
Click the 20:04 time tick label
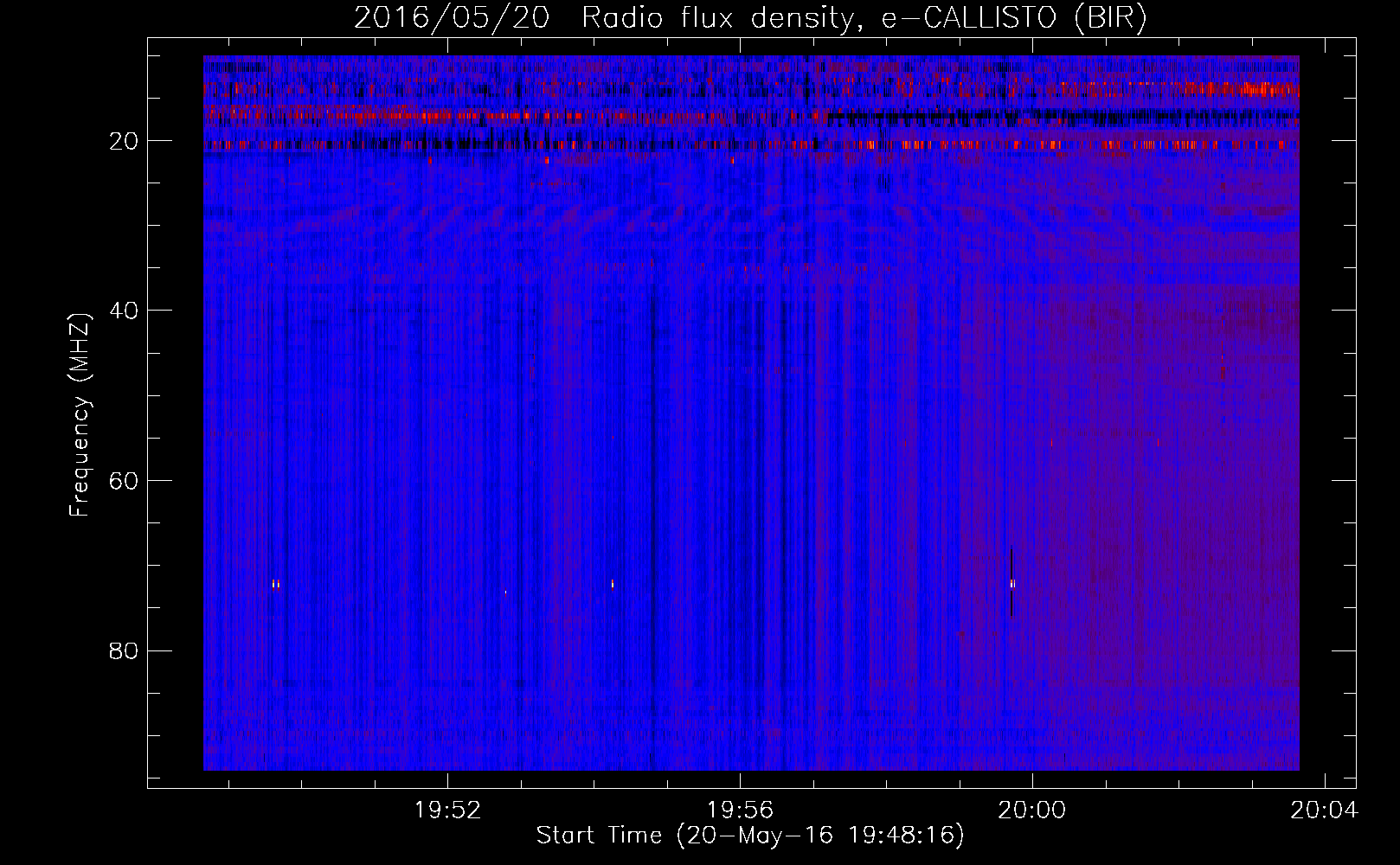1324,811
